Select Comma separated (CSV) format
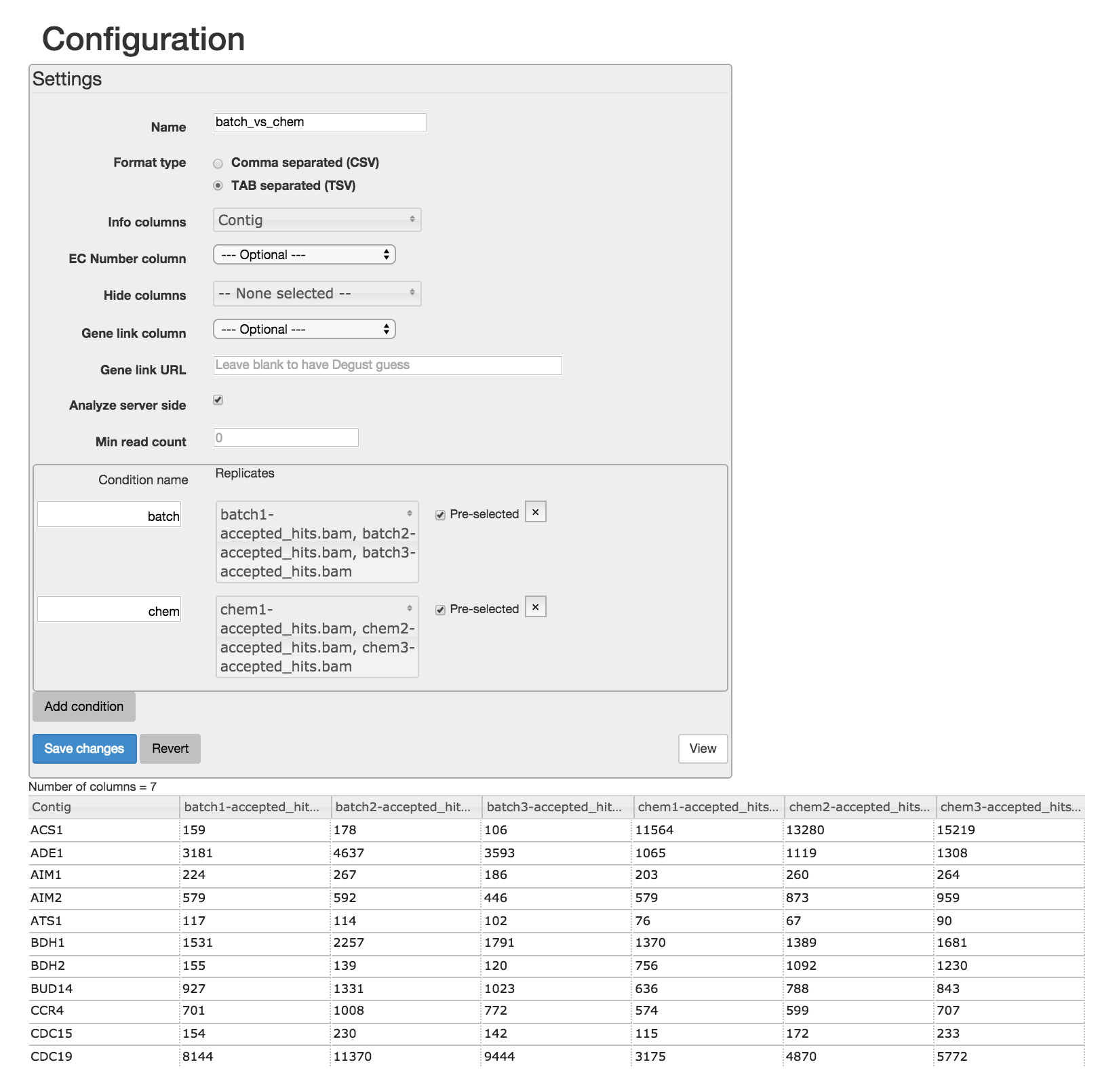1119x1092 pixels. pyautogui.click(x=218, y=163)
